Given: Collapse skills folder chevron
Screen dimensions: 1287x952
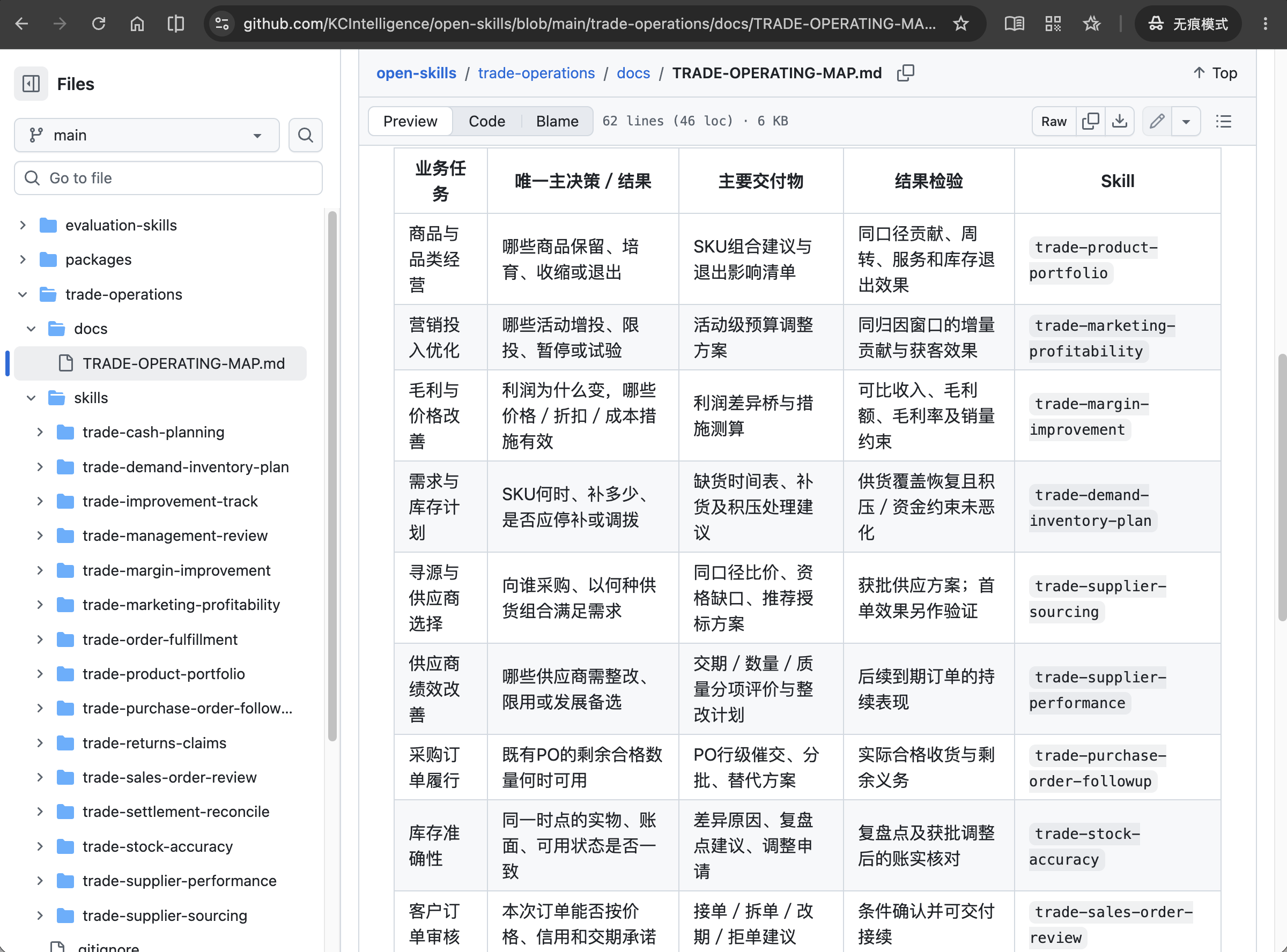Looking at the screenshot, I should click(x=31, y=398).
